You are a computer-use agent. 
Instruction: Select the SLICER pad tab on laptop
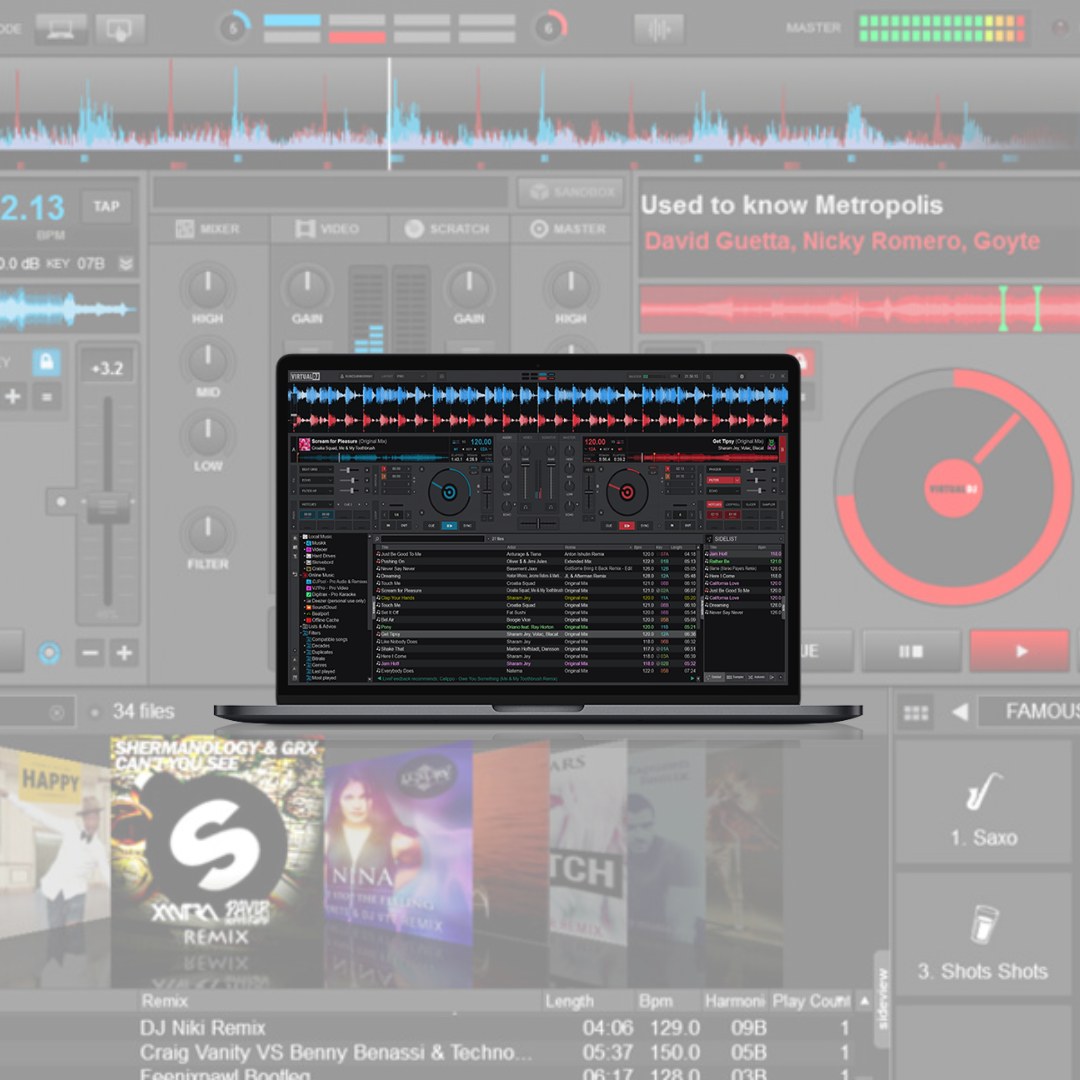(751, 504)
